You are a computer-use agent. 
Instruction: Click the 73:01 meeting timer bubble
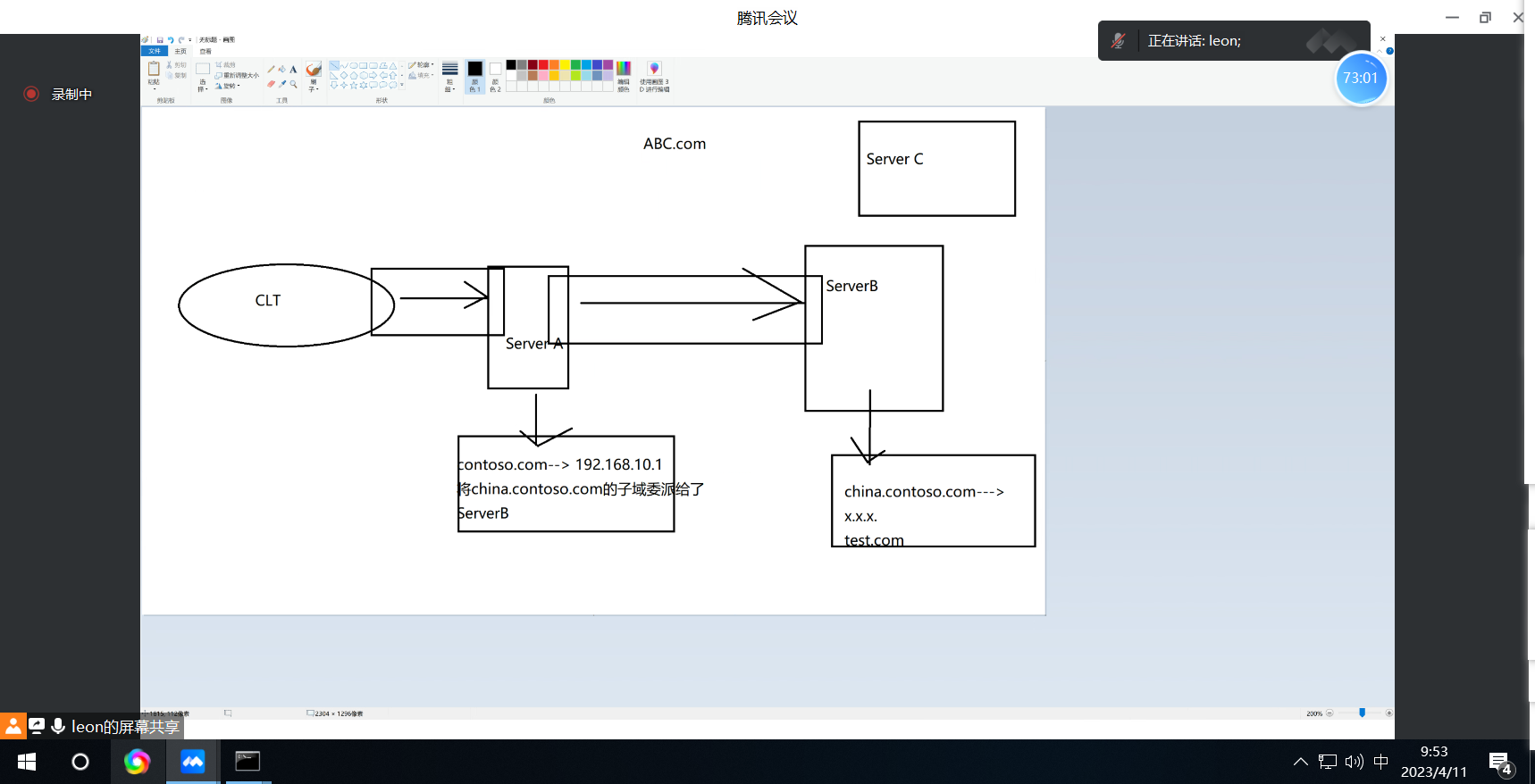tap(1361, 79)
